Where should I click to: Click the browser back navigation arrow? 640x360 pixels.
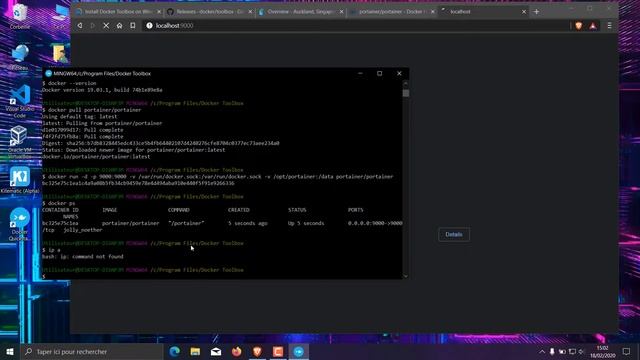pos(80,25)
